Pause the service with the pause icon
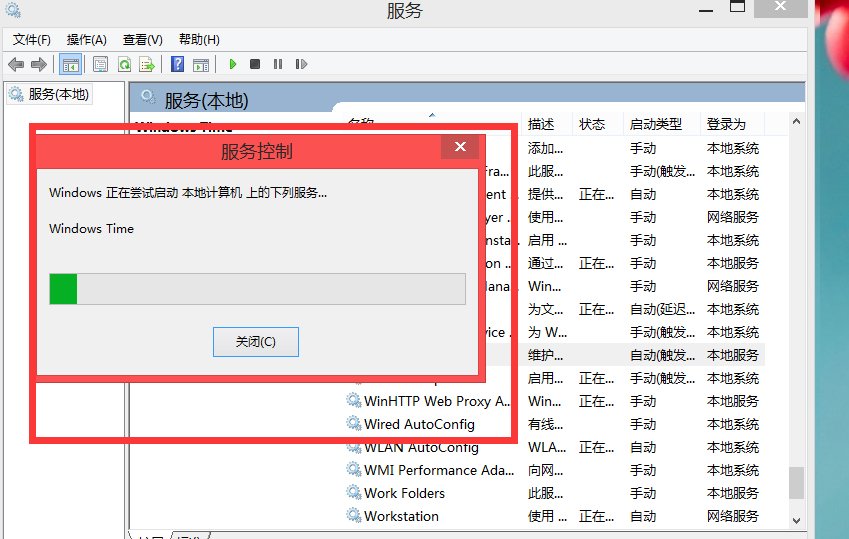 point(278,64)
